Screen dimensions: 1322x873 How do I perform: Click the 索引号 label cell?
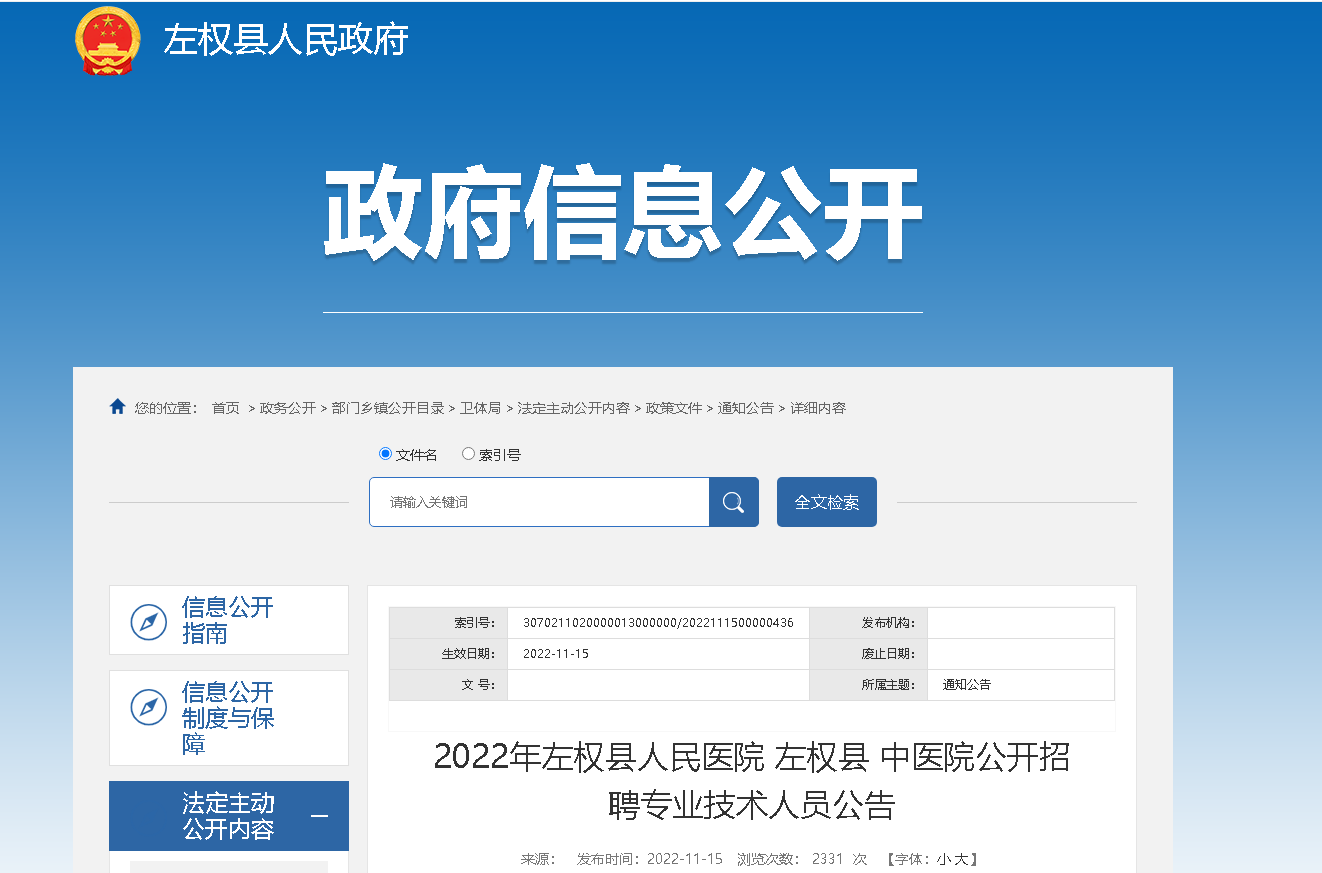(x=448, y=623)
